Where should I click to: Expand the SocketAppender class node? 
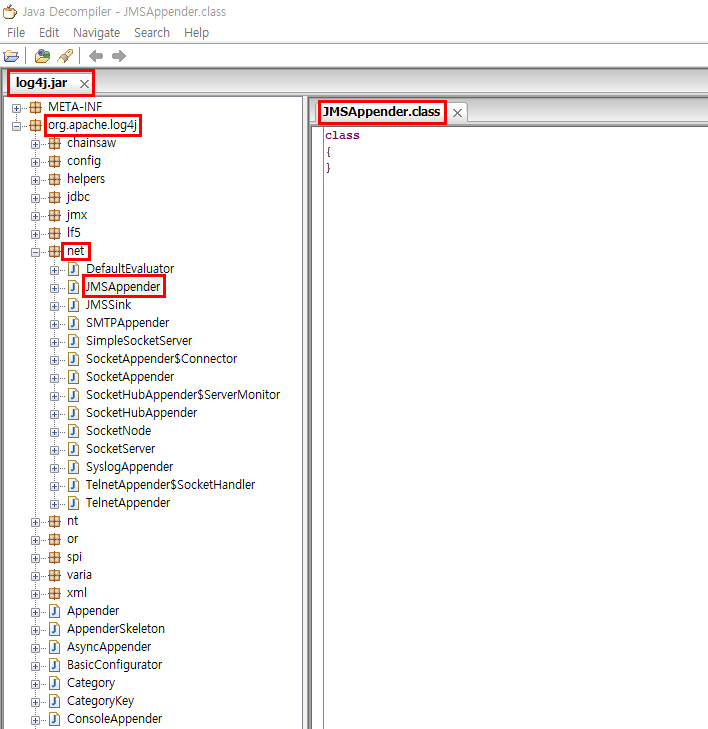(x=54, y=378)
